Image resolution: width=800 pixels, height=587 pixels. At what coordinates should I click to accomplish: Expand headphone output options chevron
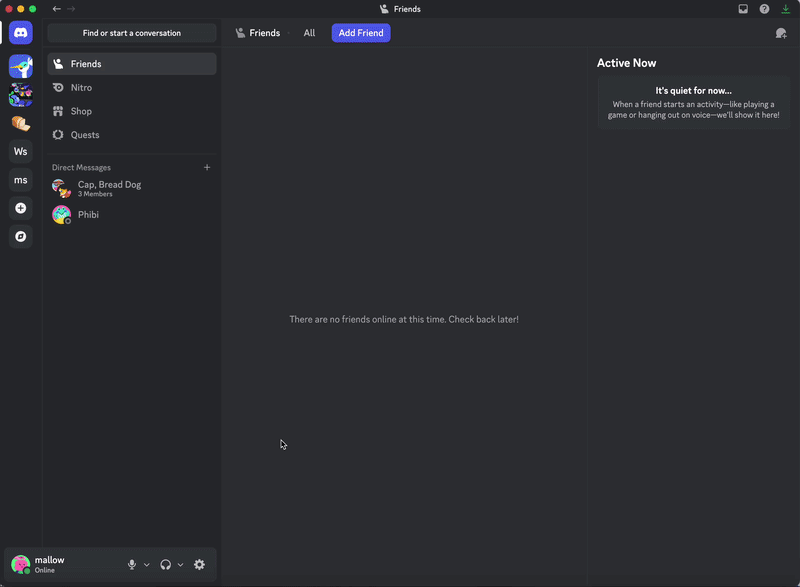181,565
